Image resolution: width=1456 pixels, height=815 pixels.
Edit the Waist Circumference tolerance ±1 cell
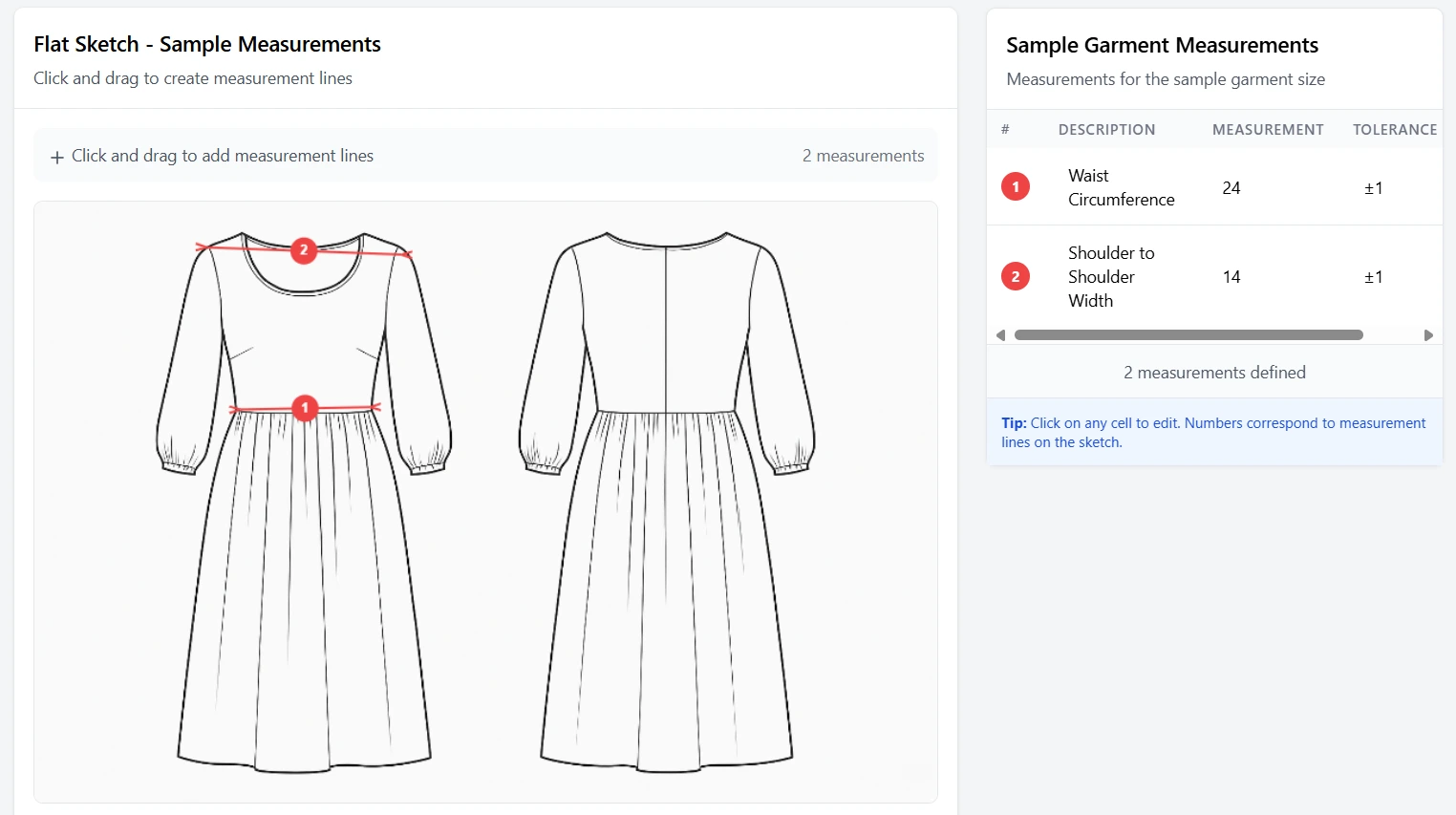pos(1373,188)
